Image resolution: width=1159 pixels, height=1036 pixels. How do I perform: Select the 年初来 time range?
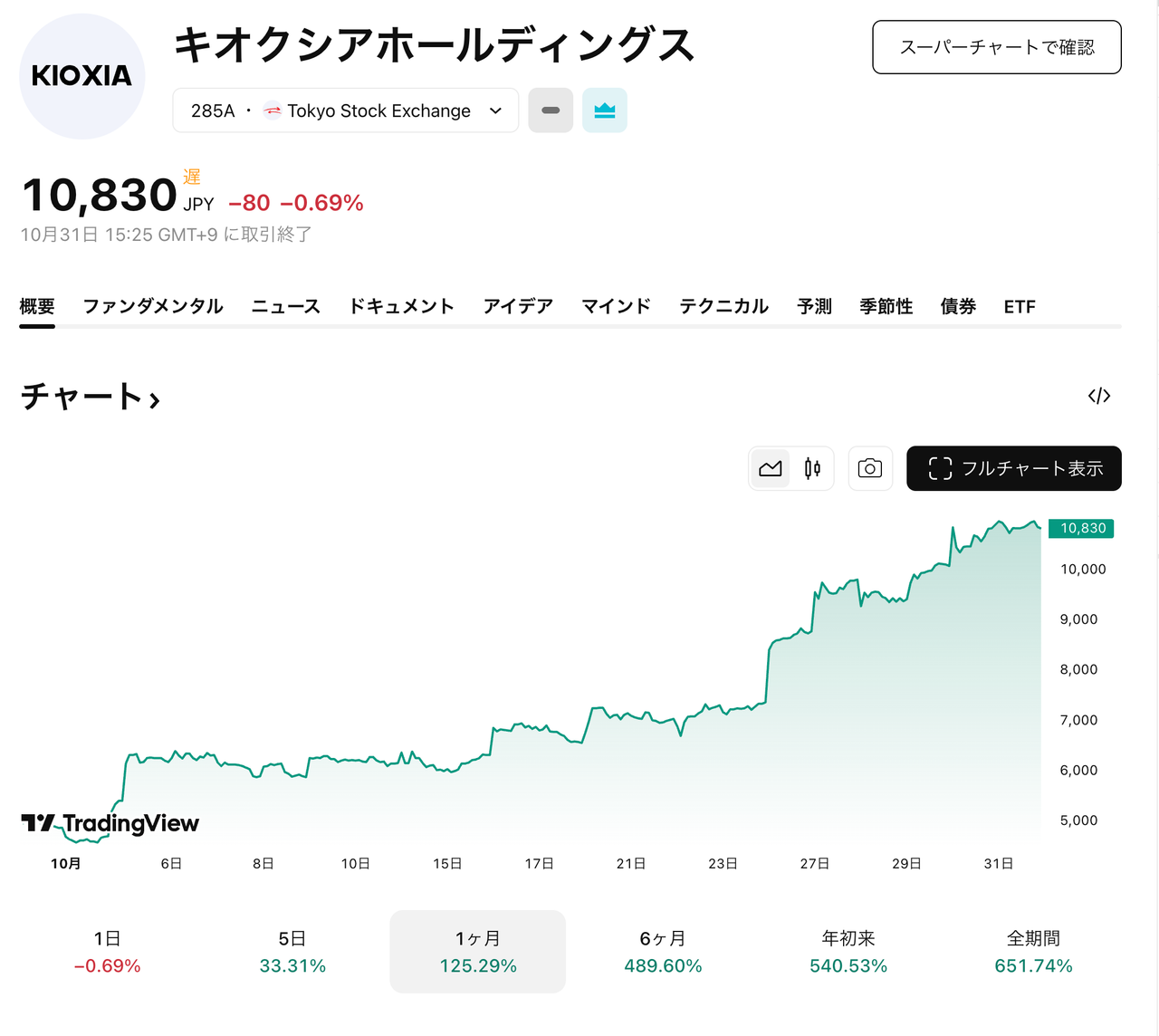[848, 951]
